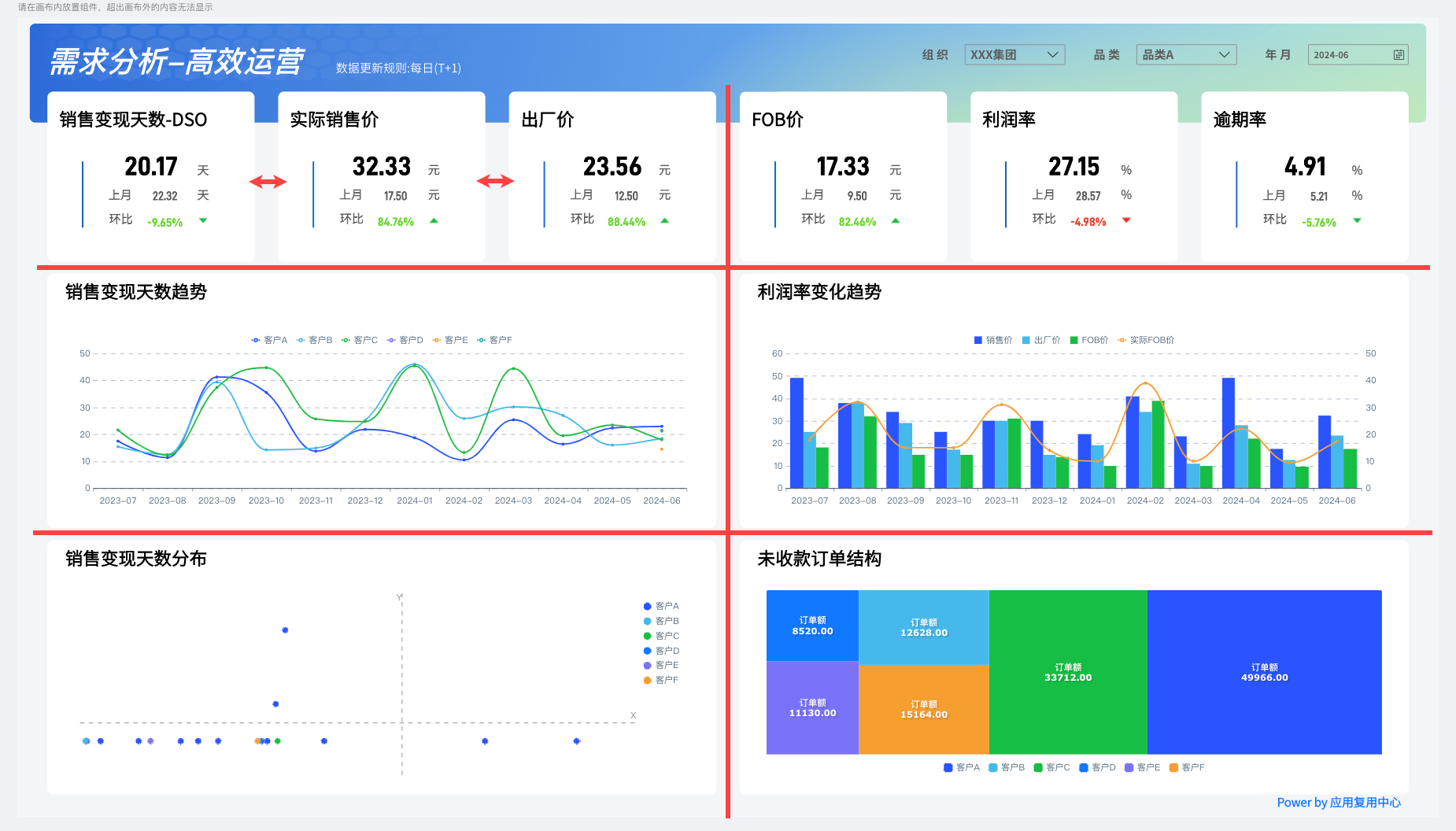Toggle 客户C in 未收款订单结构 legend
Viewport: 1456px width, 831px height.
tap(1052, 767)
